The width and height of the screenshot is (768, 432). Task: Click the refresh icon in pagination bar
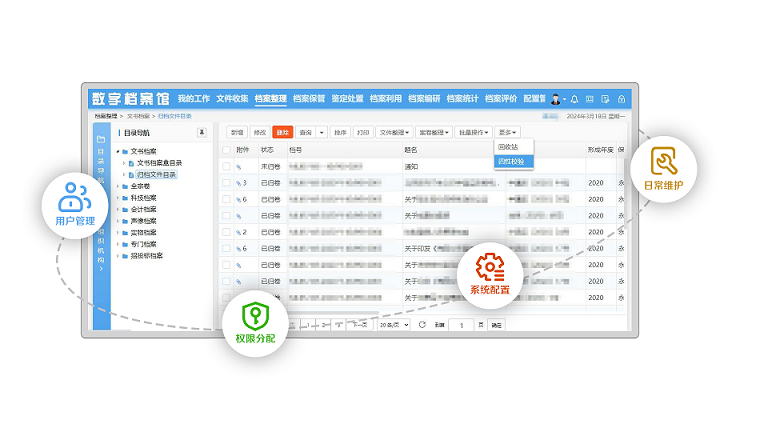pyautogui.click(x=422, y=325)
